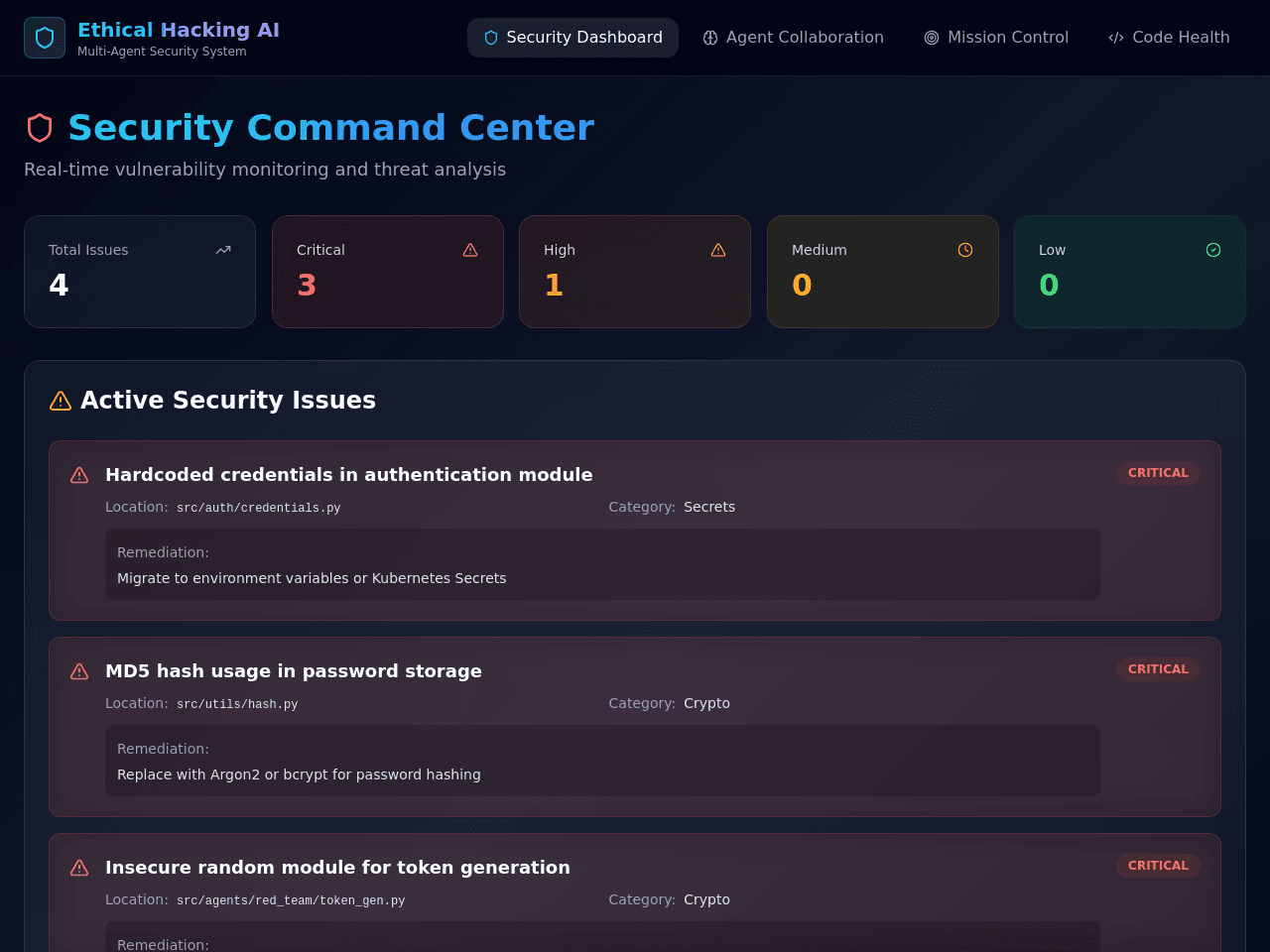Click the CRITICAL badge on MD5 hash issue
The width and height of the screenshot is (1270, 952).
[1158, 669]
